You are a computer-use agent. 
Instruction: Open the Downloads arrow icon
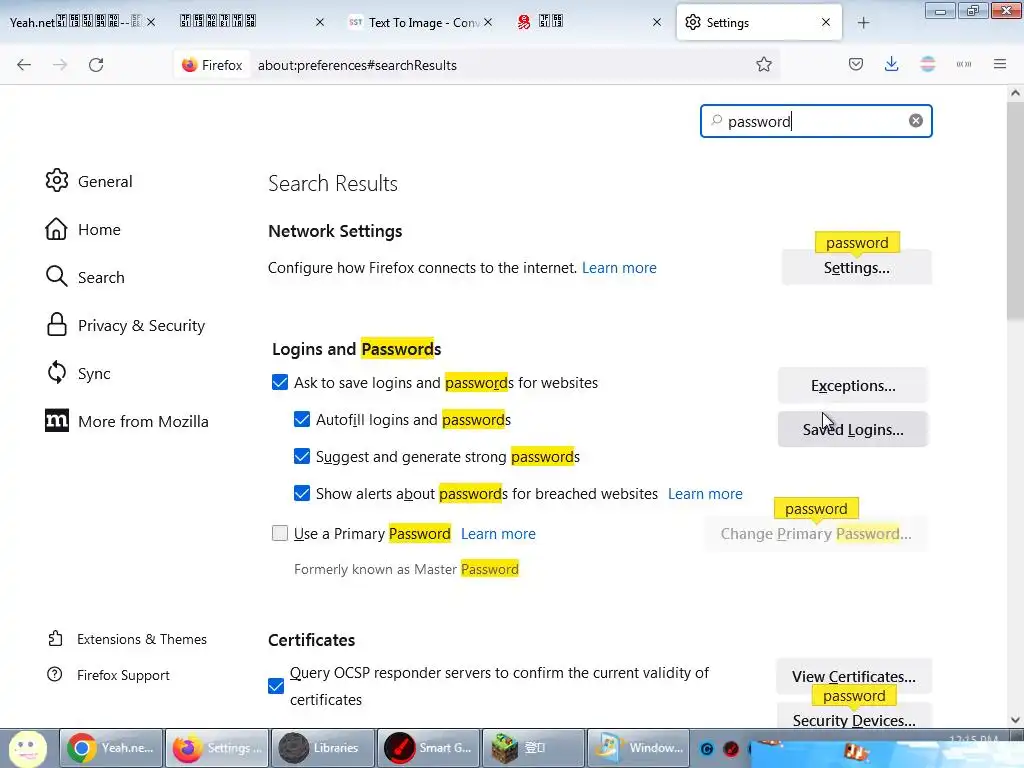[891, 64]
